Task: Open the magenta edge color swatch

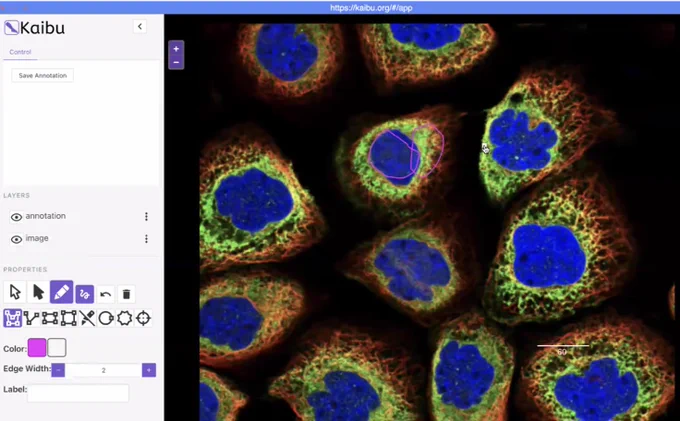Action: [x=37, y=348]
